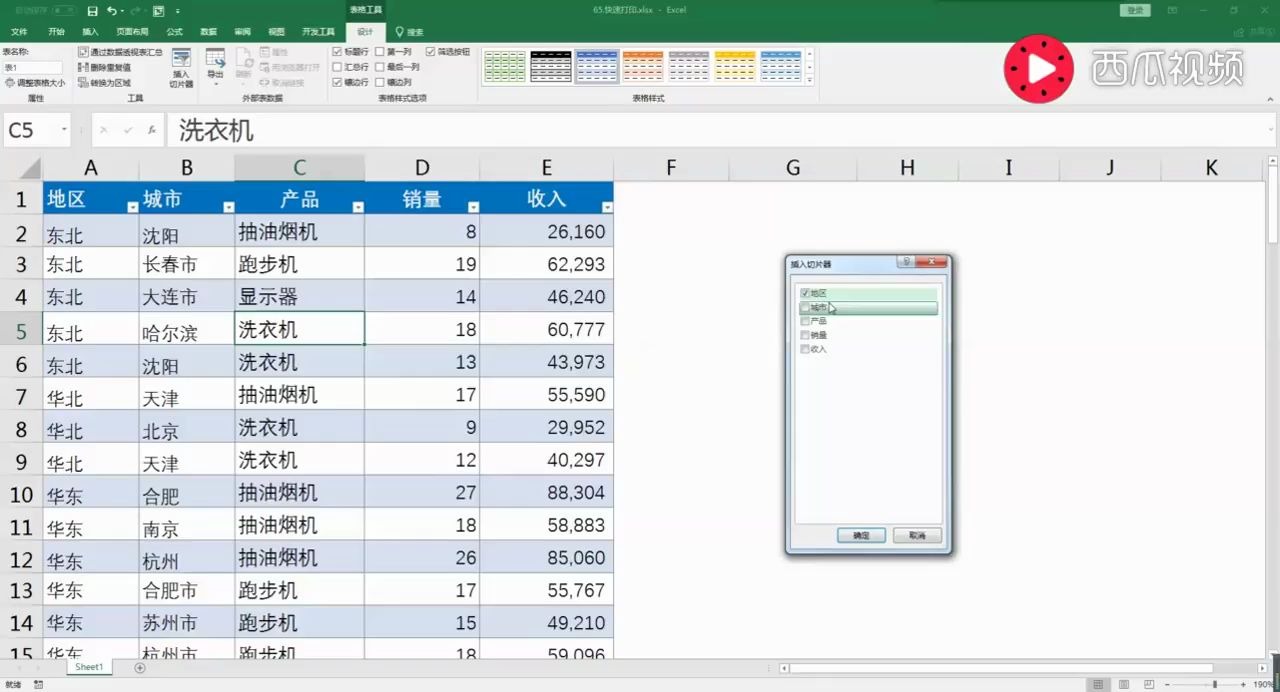Click the insert function fx icon
The height and width of the screenshot is (692, 1280).
pyautogui.click(x=152, y=130)
